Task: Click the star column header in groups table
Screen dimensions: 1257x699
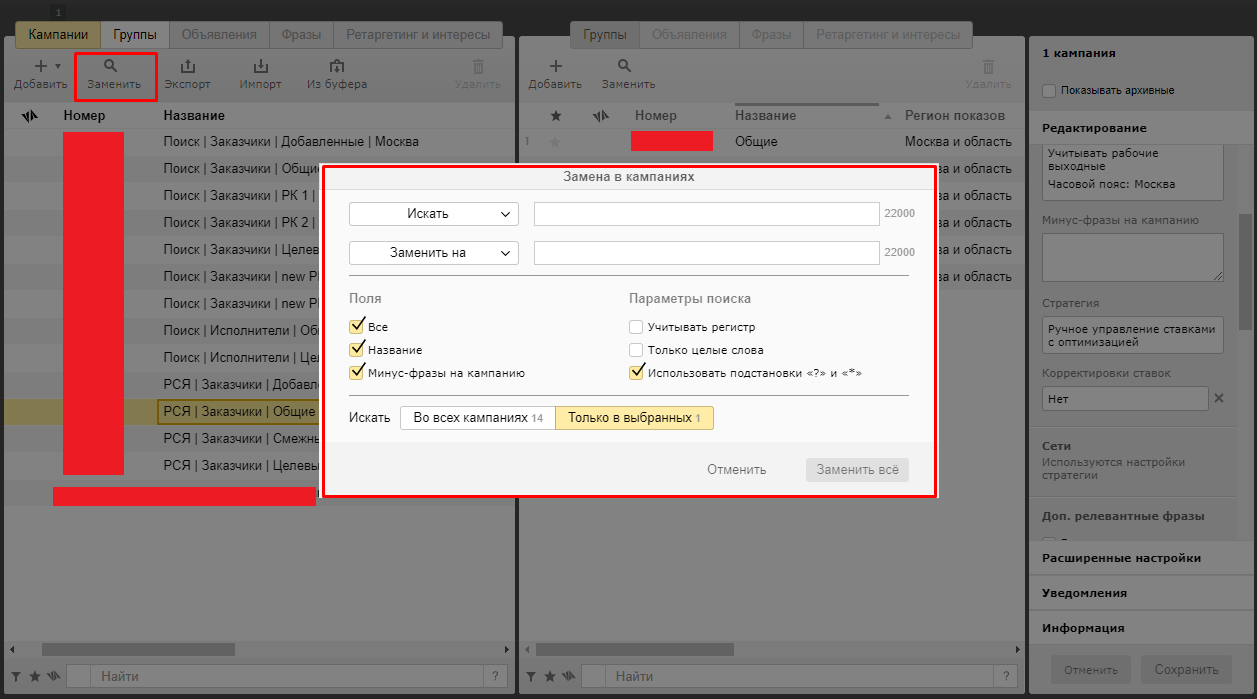Action: point(556,116)
